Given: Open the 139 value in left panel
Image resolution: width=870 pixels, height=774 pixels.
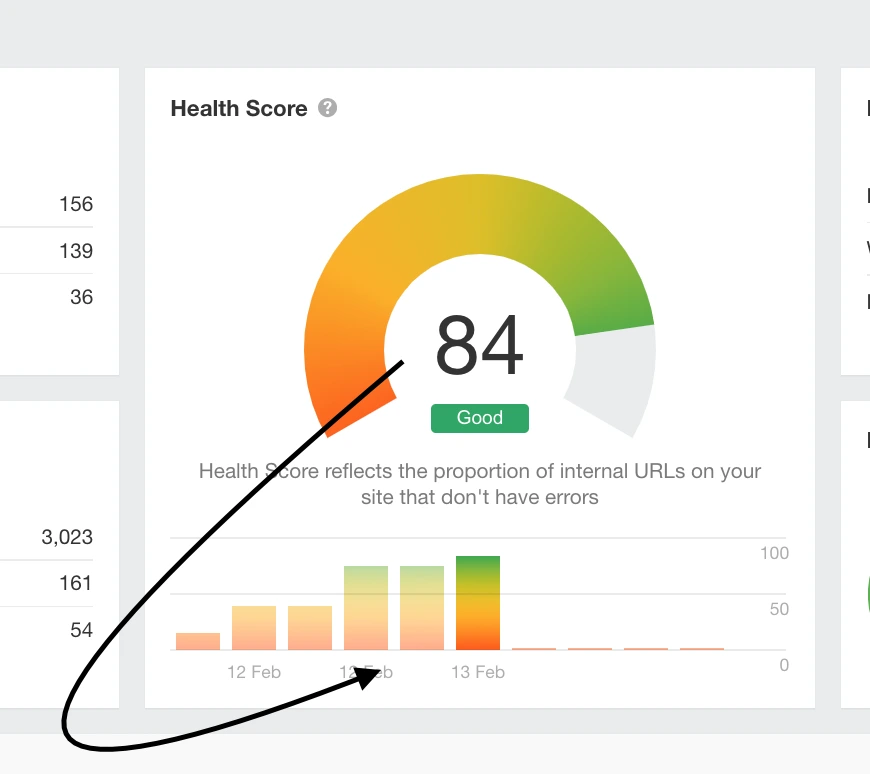Looking at the screenshot, I should [76, 251].
